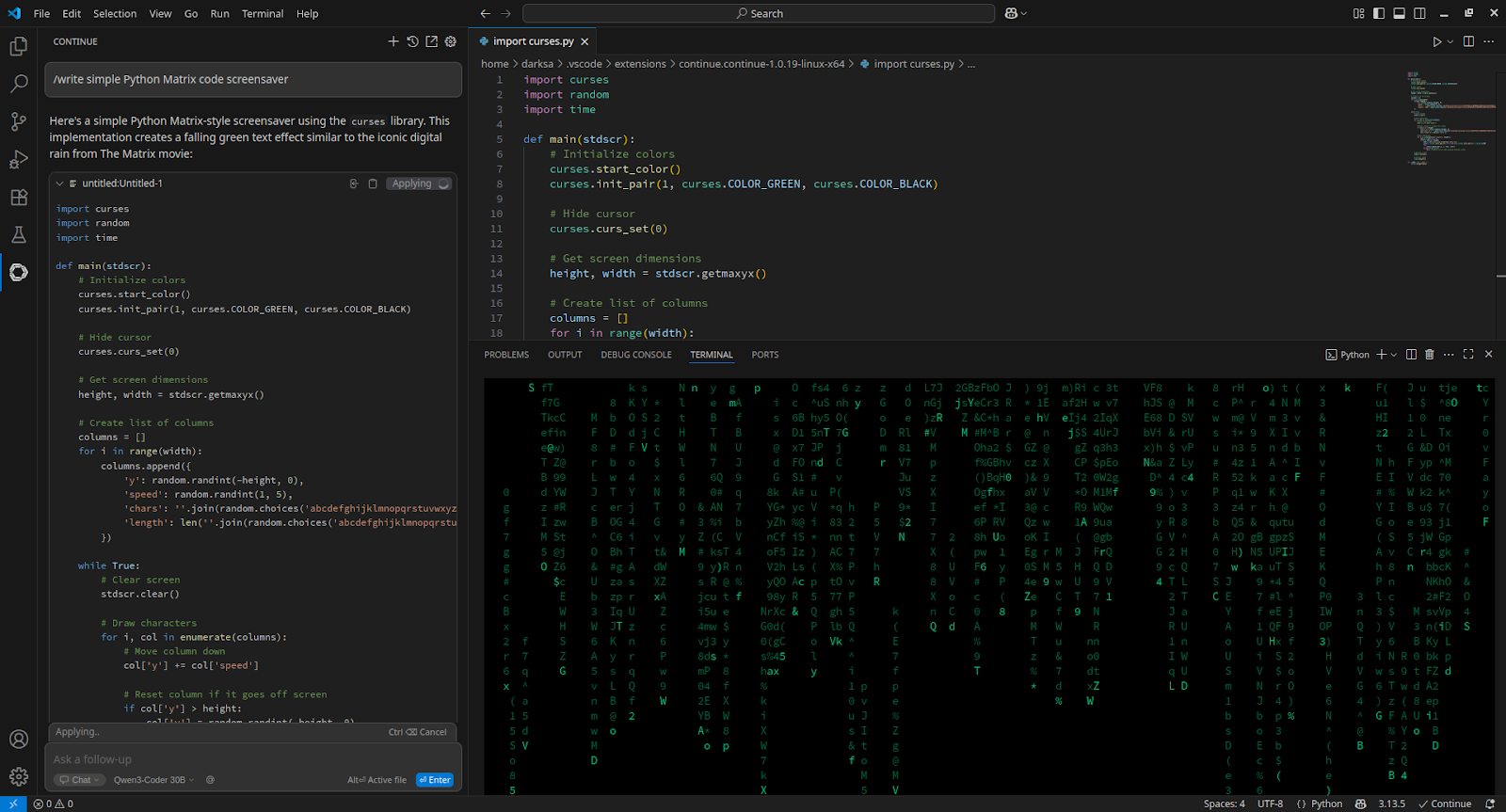Open the Selection menu
This screenshot has height=812, width=1506.
pyautogui.click(x=115, y=13)
